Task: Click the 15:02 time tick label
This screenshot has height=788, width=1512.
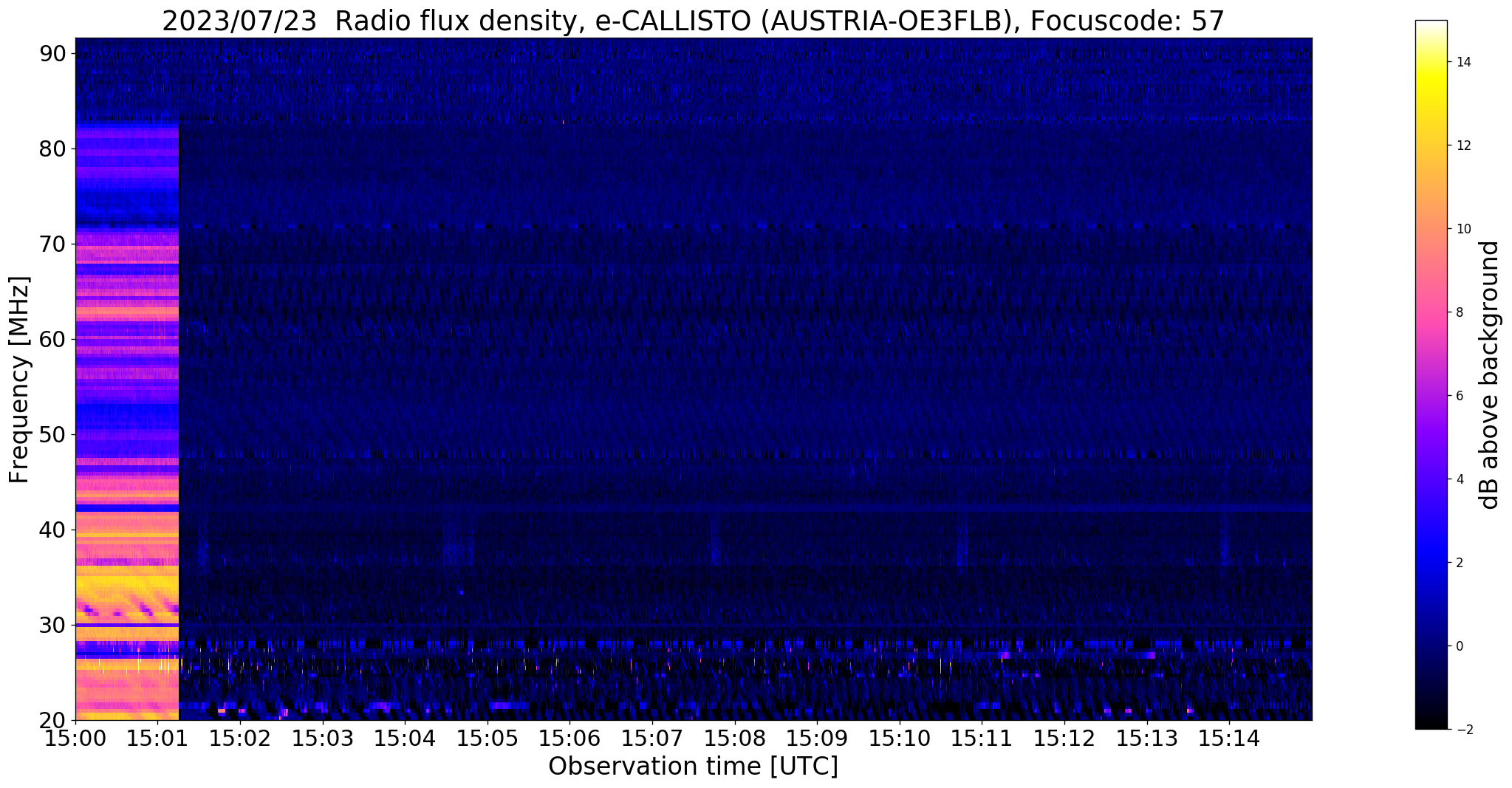Action: 240,739
